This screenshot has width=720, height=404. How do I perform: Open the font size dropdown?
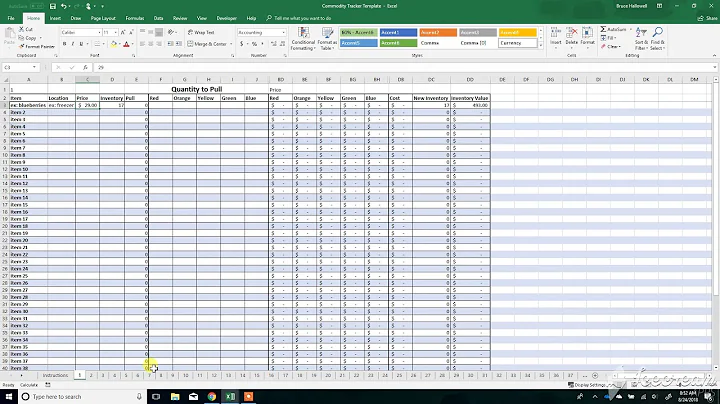pos(115,32)
